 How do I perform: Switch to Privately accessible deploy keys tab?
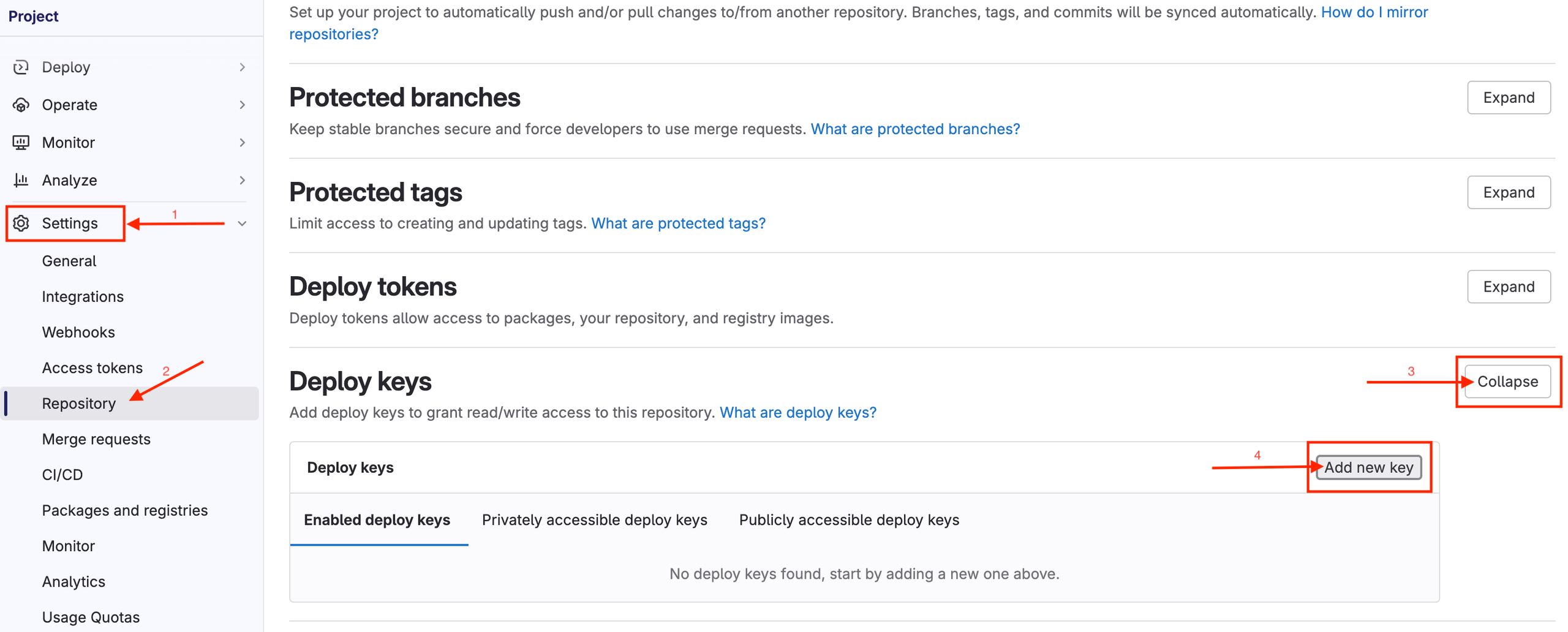coord(595,520)
